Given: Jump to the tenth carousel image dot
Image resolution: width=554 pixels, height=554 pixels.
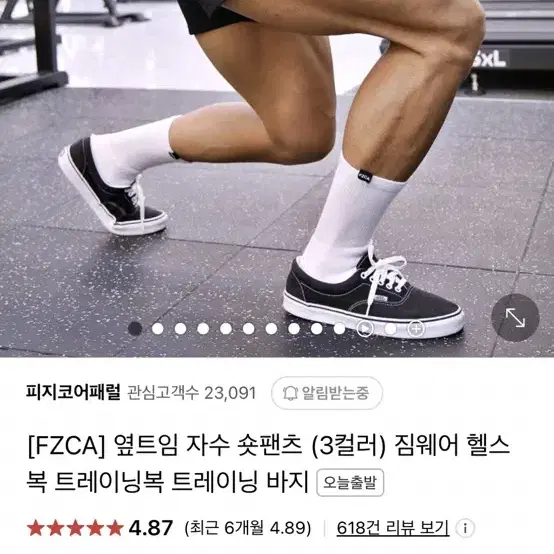Looking at the screenshot, I should click(339, 329).
